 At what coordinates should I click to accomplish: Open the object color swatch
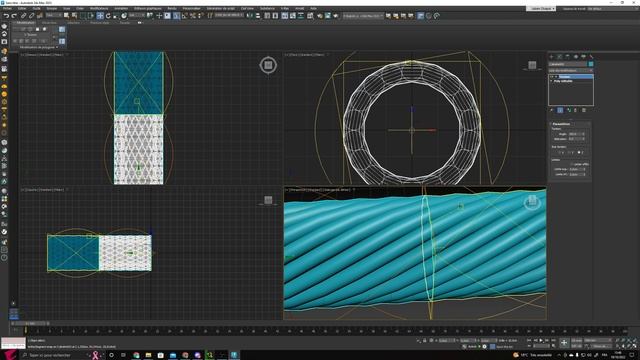(x=591, y=64)
